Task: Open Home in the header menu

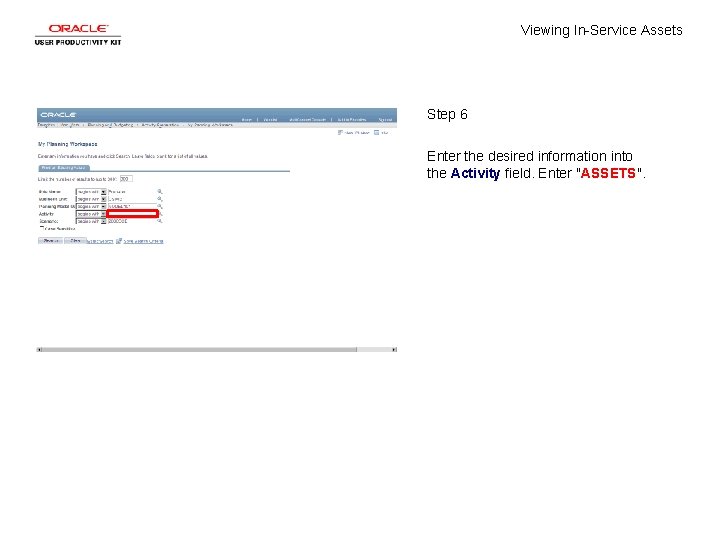Action: point(247,120)
